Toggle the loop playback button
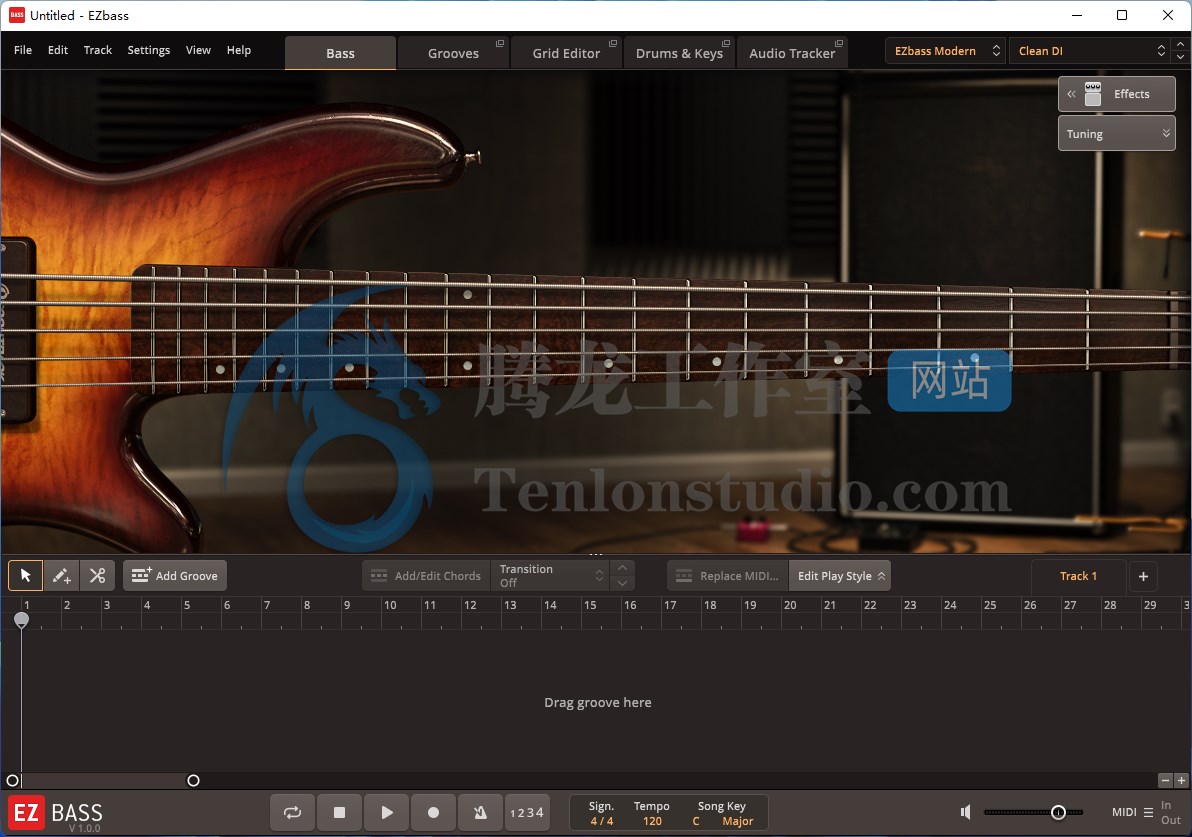Viewport: 1192px width, 837px height. [293, 812]
